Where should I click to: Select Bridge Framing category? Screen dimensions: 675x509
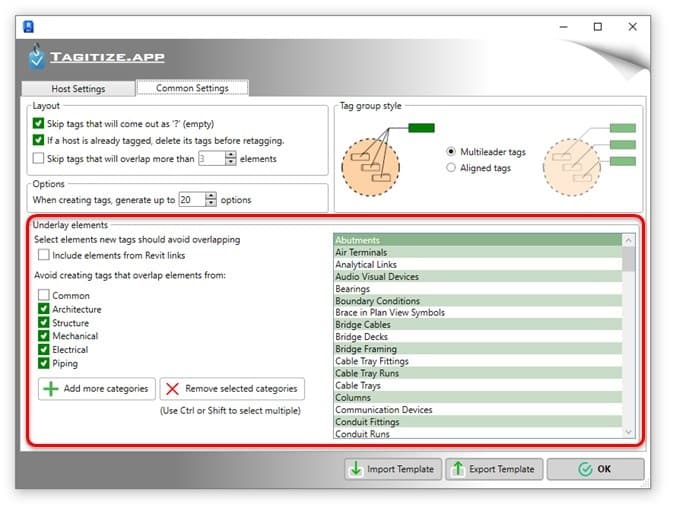[478, 348]
